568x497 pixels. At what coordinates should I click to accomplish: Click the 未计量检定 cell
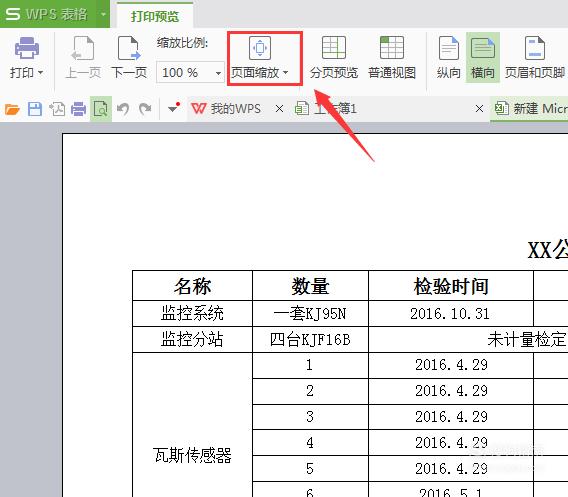click(468, 339)
